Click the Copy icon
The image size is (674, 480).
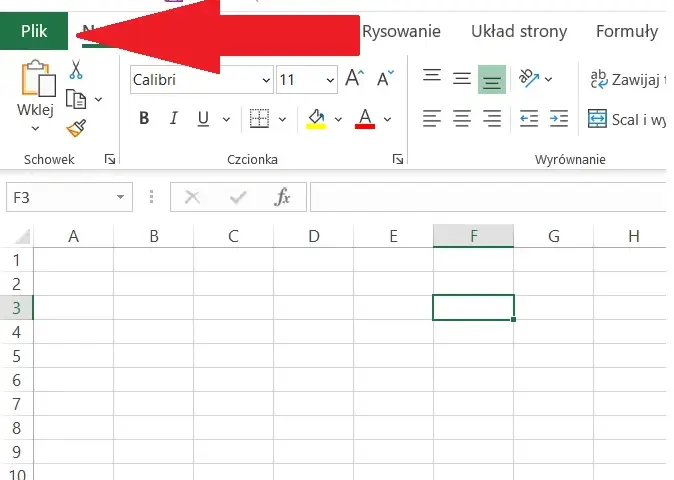point(76,99)
